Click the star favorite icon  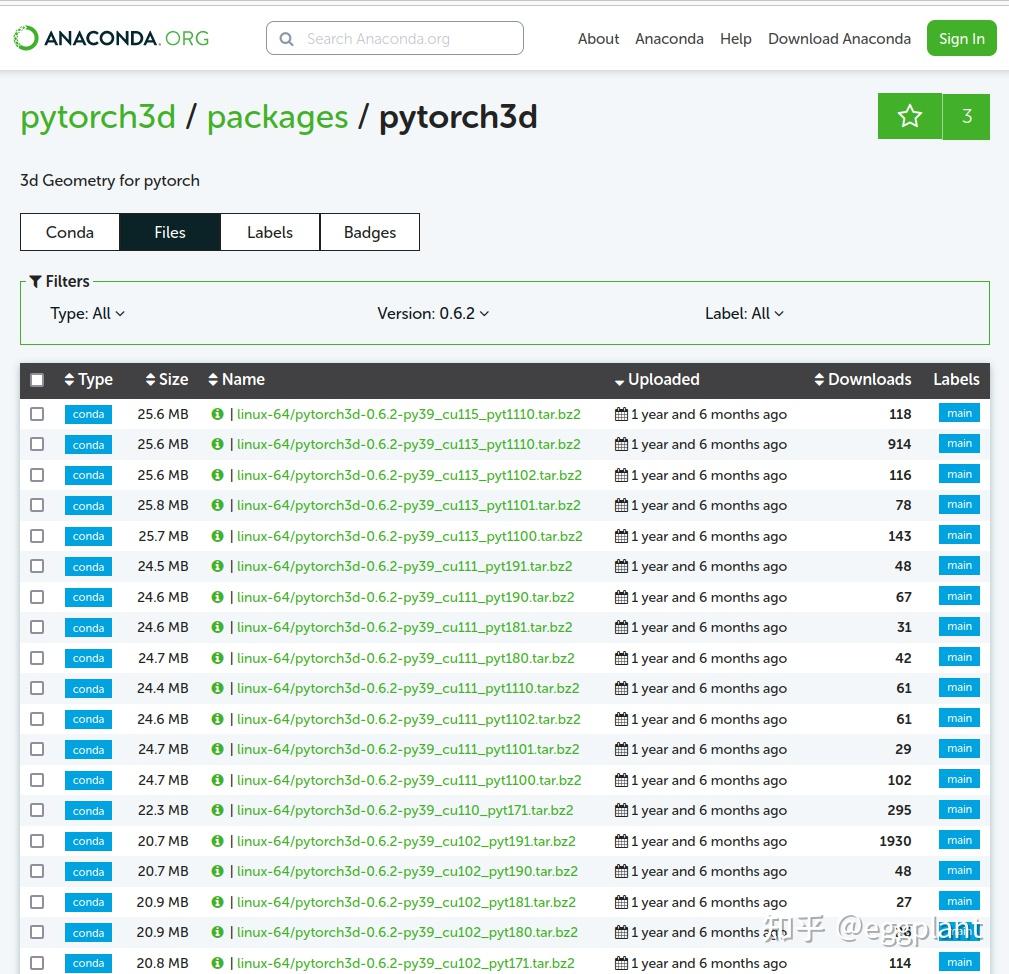(x=909, y=116)
